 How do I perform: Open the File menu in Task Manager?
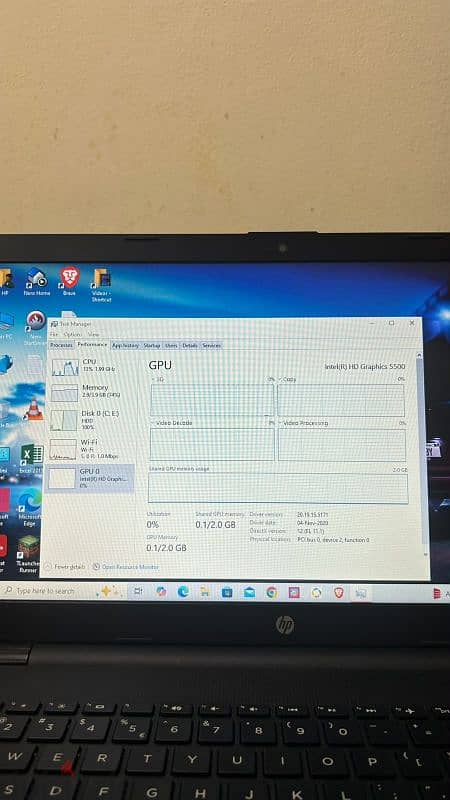click(54, 334)
